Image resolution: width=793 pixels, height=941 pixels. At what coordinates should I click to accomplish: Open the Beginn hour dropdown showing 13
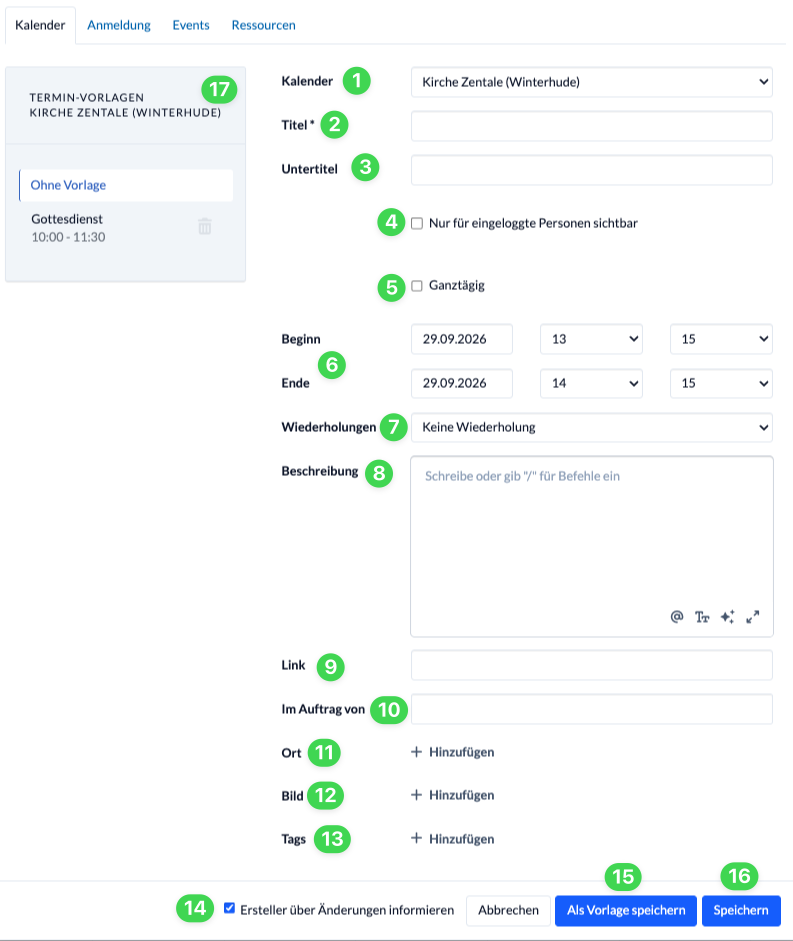[x=591, y=339]
